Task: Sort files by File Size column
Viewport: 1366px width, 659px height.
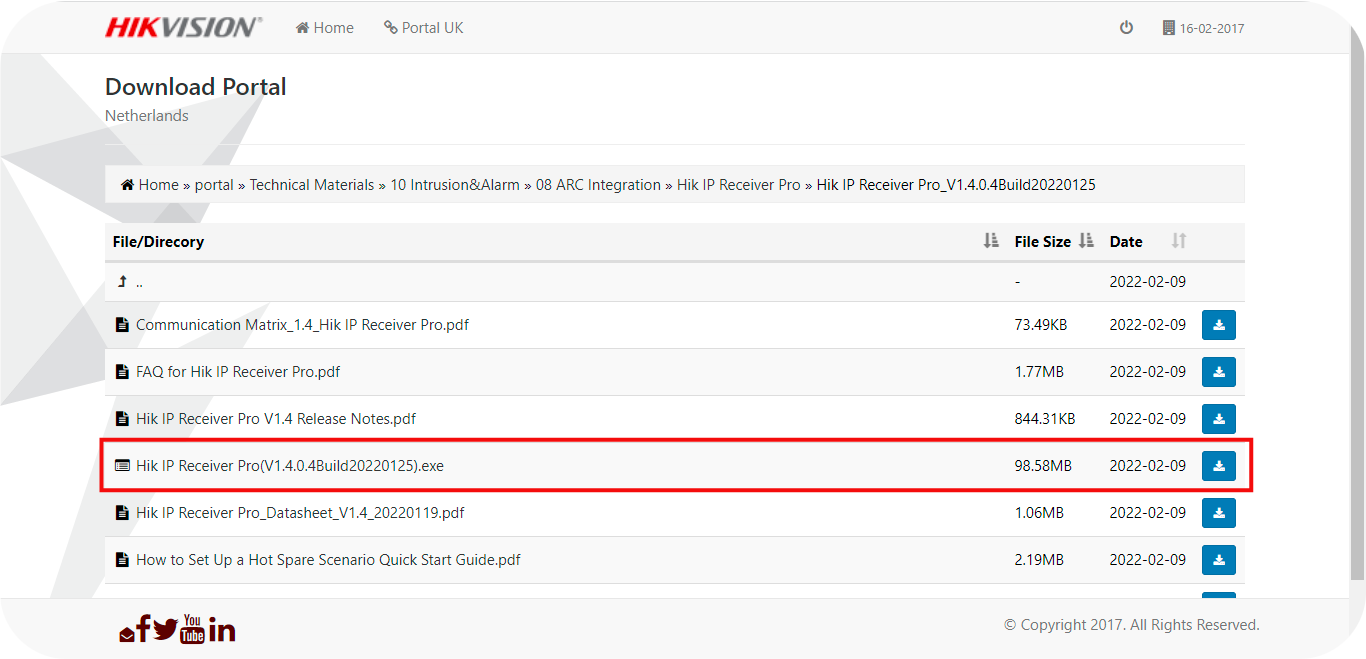Action: click(x=1086, y=241)
